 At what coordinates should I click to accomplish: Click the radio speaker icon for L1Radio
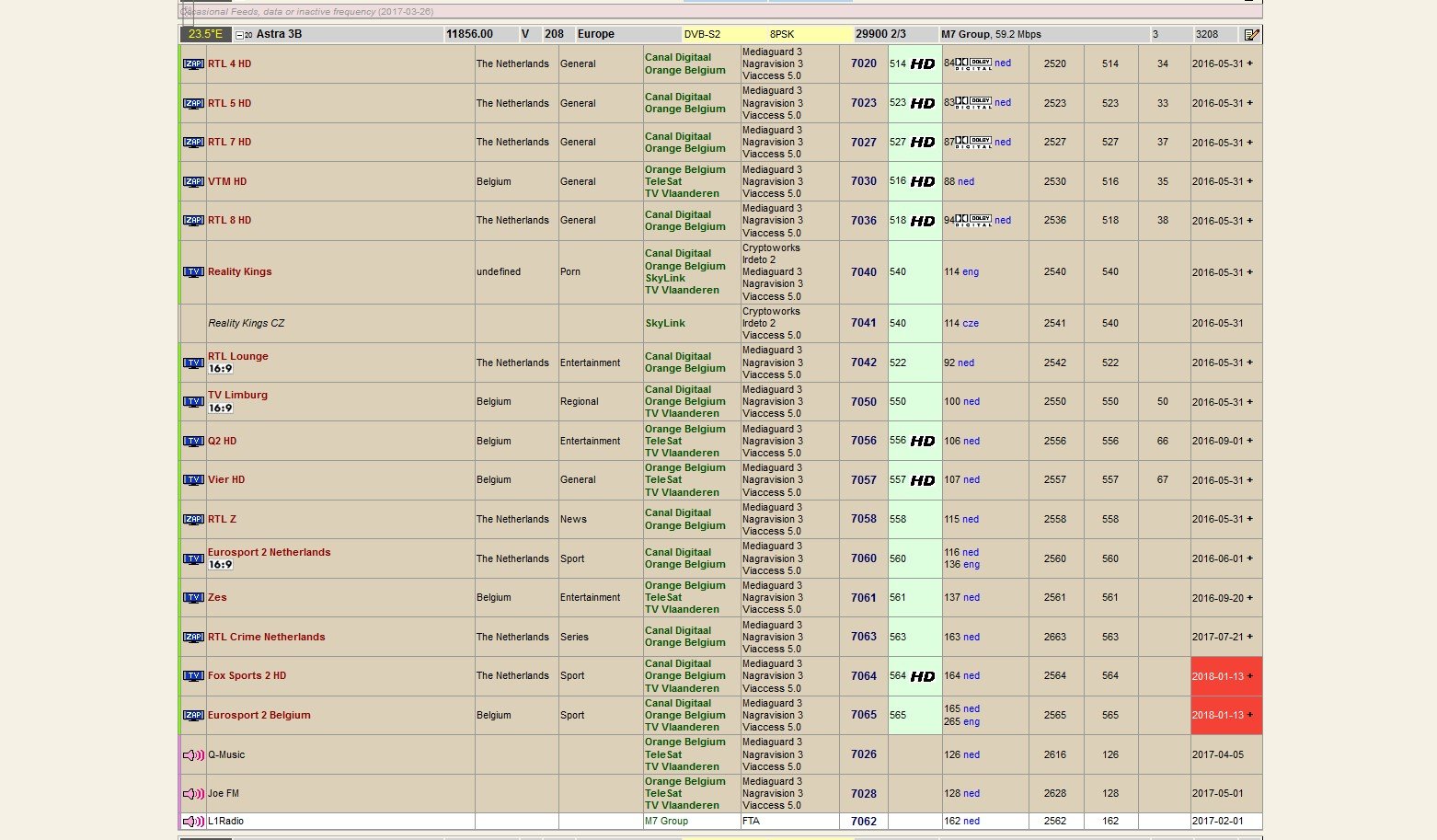coord(193,822)
